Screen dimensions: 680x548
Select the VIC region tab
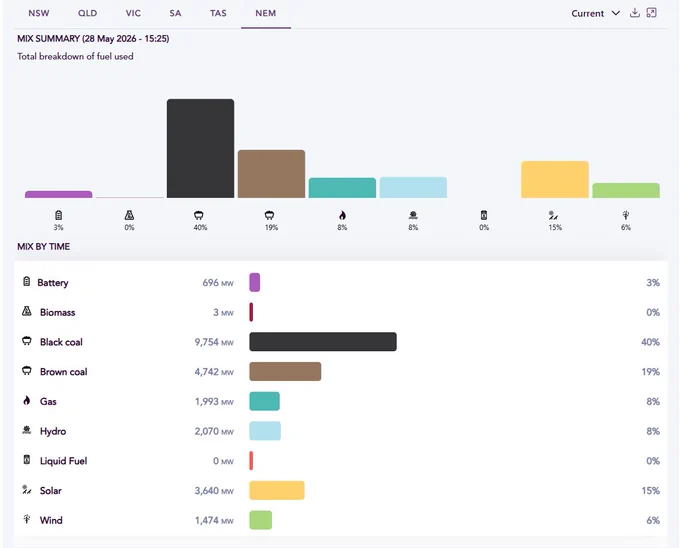(x=133, y=13)
